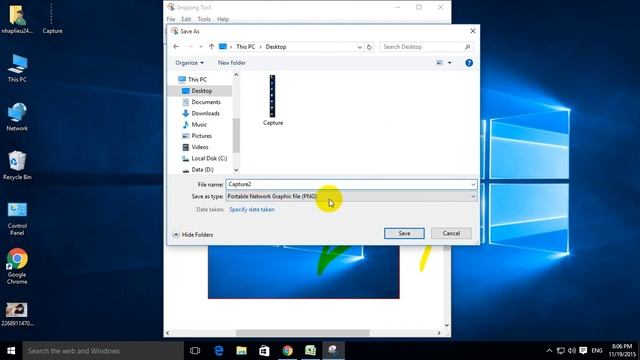
Task: Refresh the Desktop folder listing
Action: pos(369,47)
